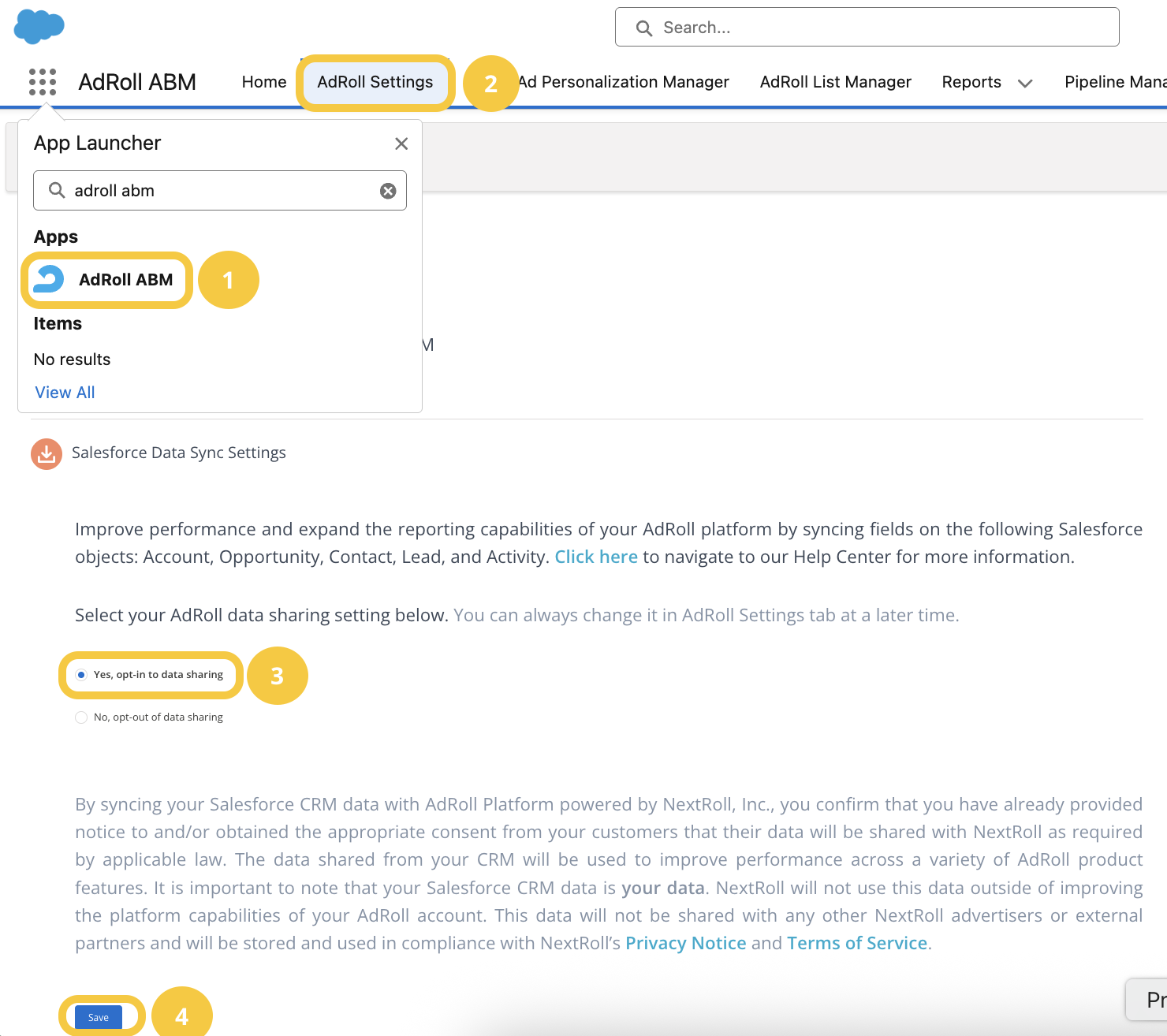The width and height of the screenshot is (1167, 1036).
Task: Select Yes, opt-in to data sharing
Action: click(81, 675)
